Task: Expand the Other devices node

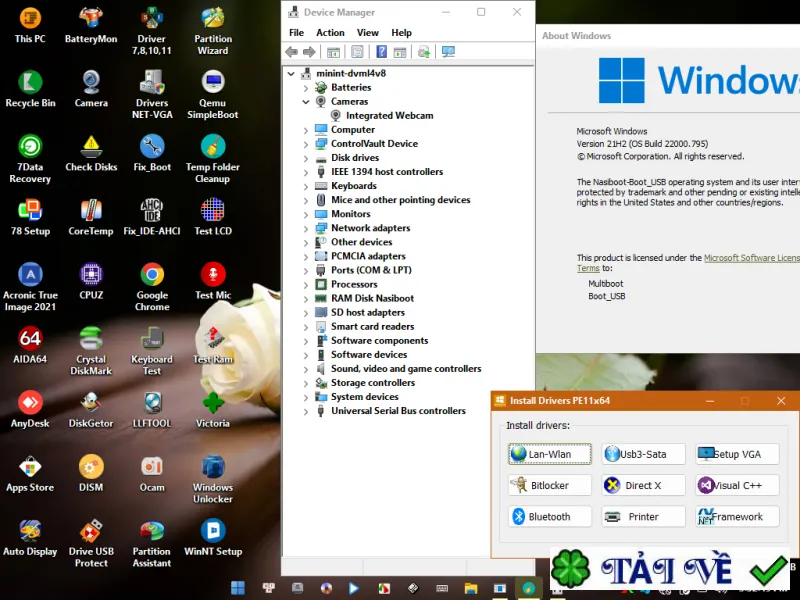Action: [x=306, y=242]
